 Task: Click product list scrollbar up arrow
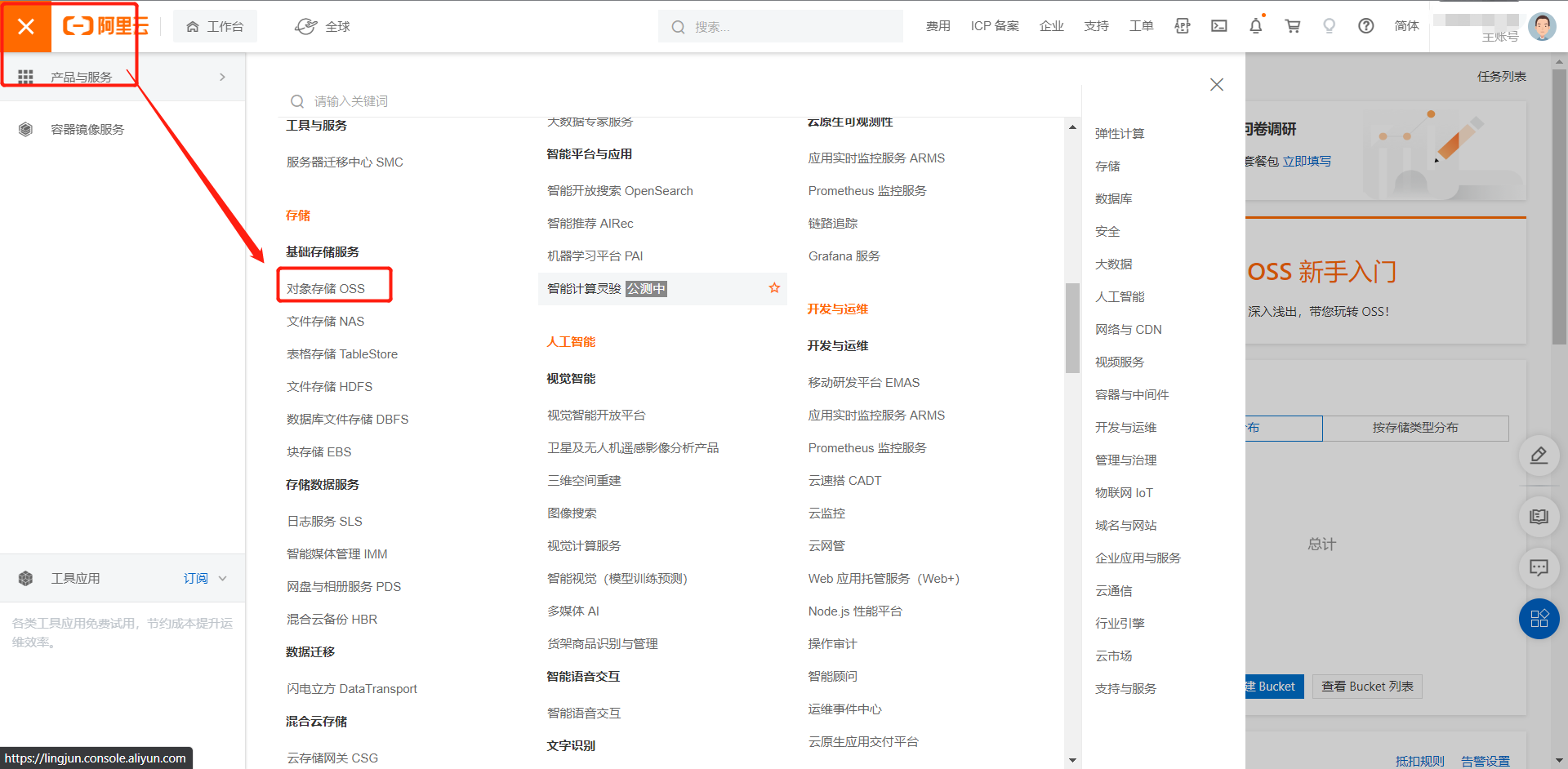point(1072,127)
